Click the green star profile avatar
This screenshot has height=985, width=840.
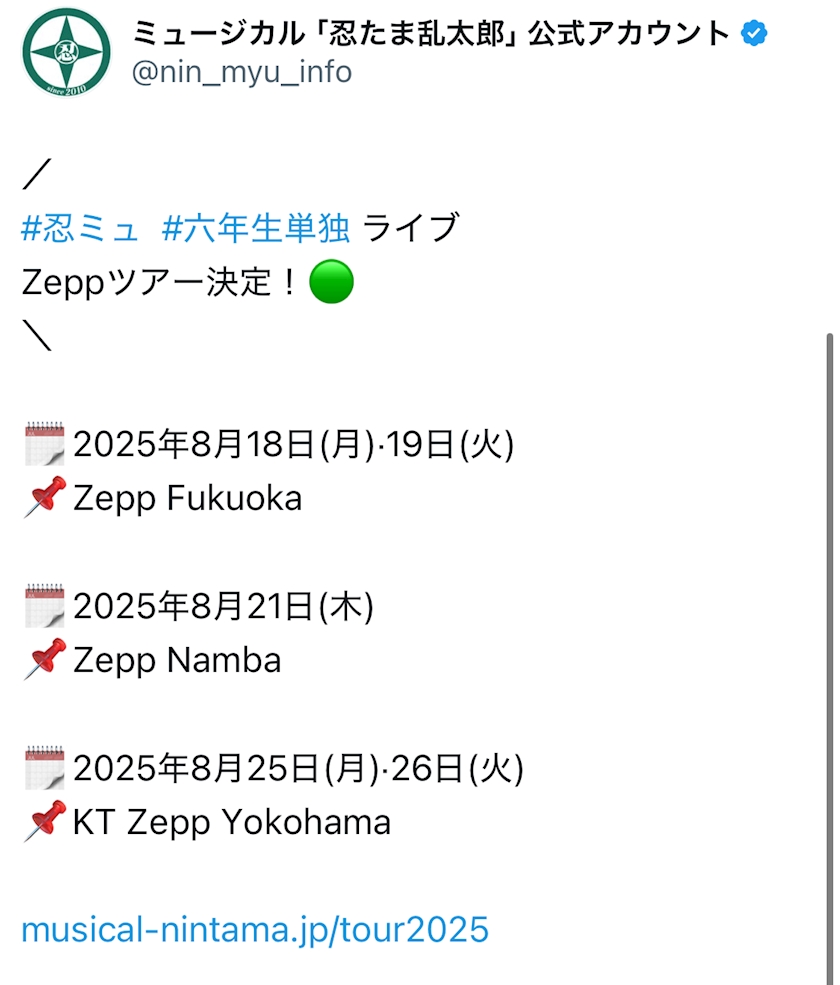66,52
